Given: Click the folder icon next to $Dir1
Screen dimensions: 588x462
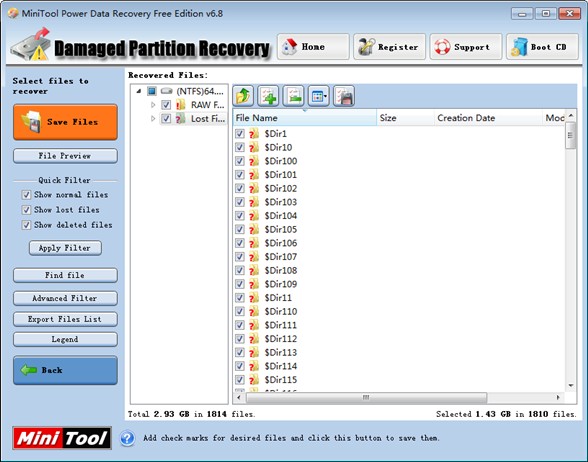Looking at the screenshot, I should click(254, 134).
